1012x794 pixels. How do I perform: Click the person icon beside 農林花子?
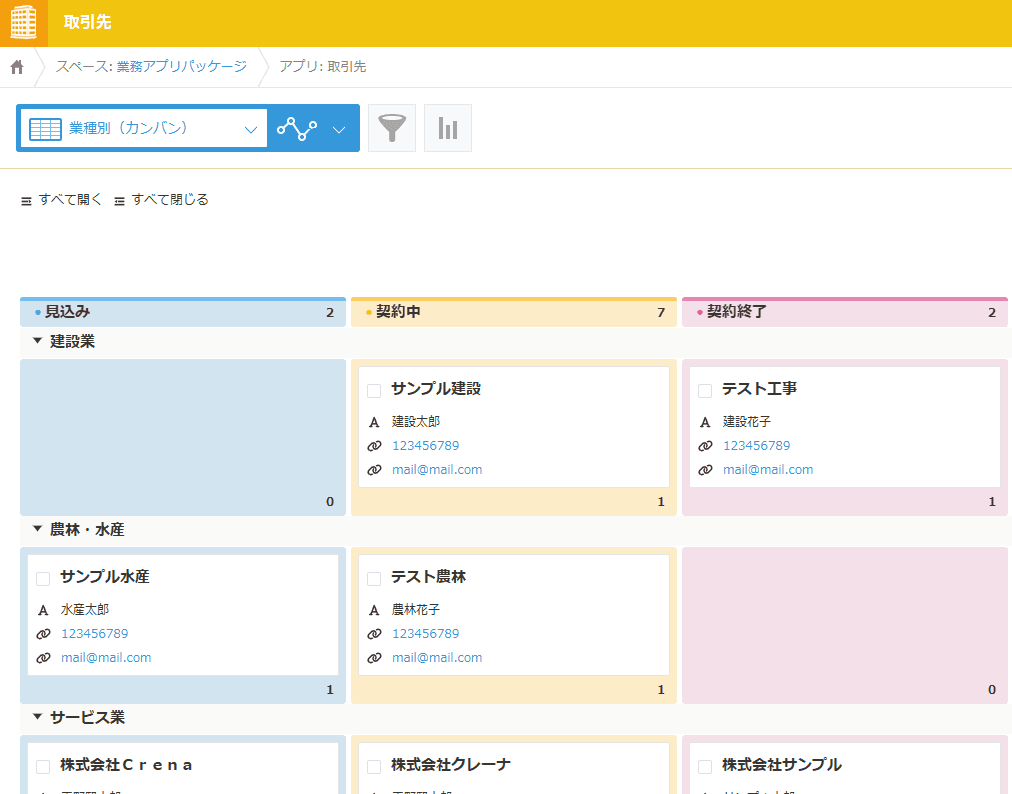tap(374, 610)
